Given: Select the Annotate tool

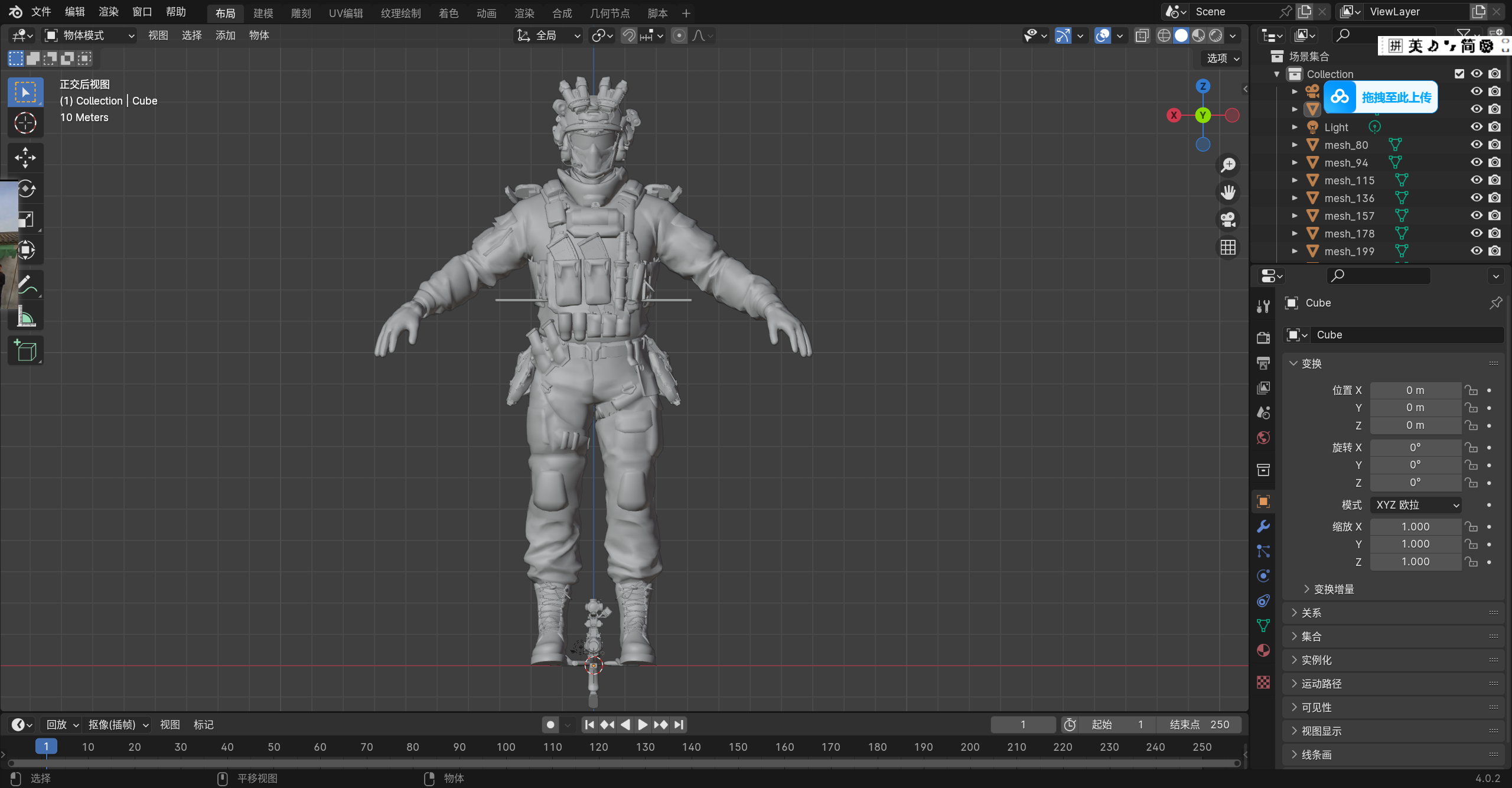Looking at the screenshot, I should click(25, 285).
